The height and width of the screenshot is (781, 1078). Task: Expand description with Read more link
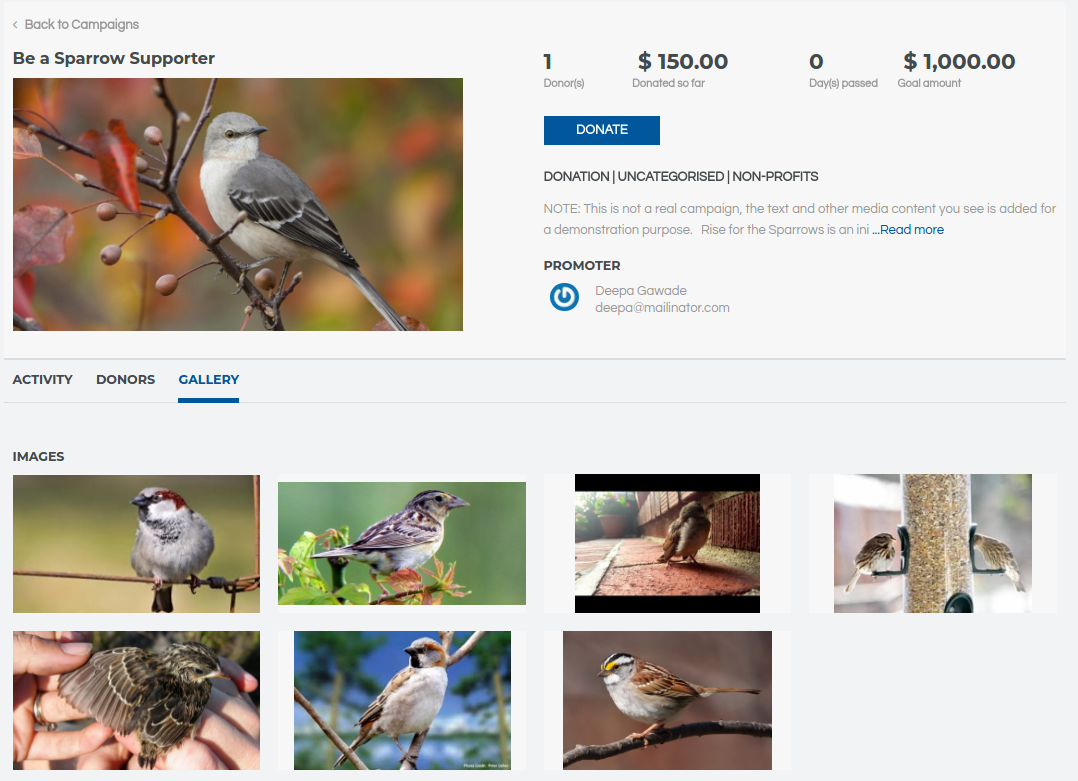908,230
